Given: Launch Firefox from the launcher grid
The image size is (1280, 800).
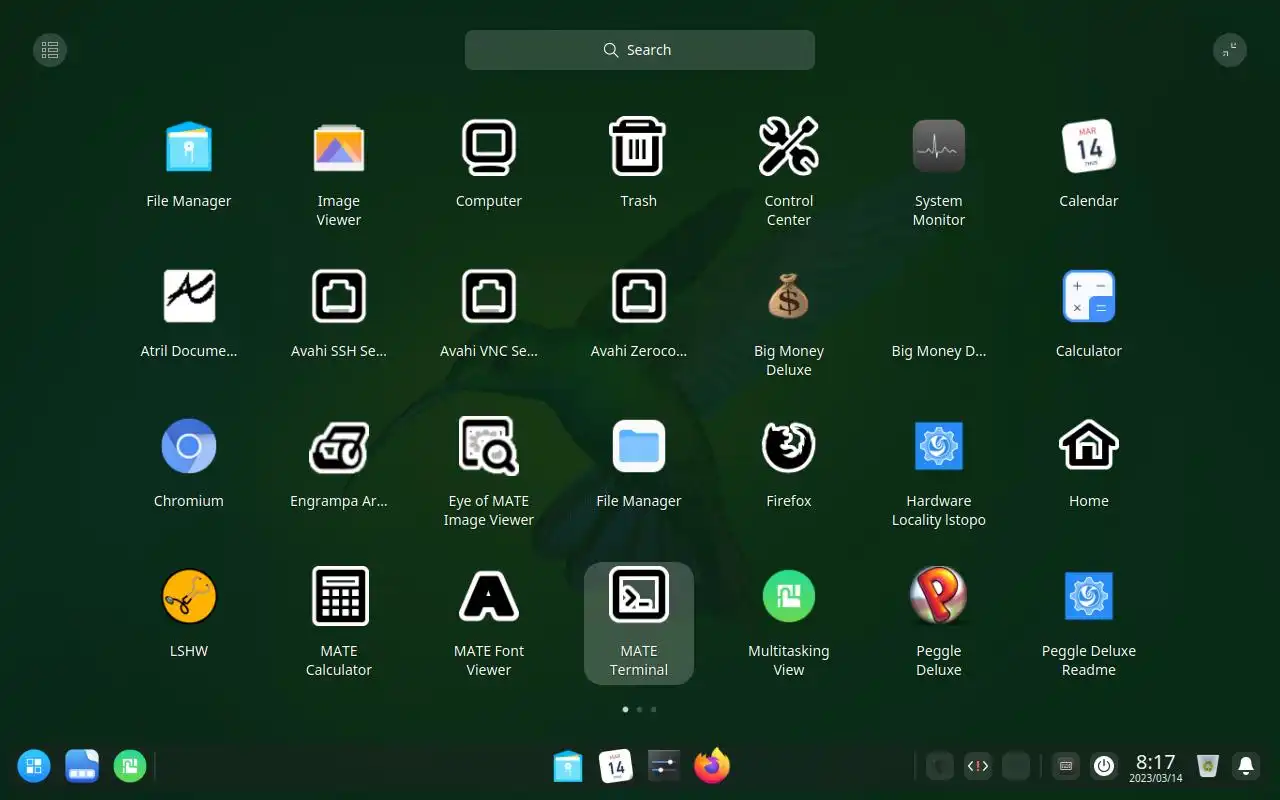Looking at the screenshot, I should click(789, 447).
